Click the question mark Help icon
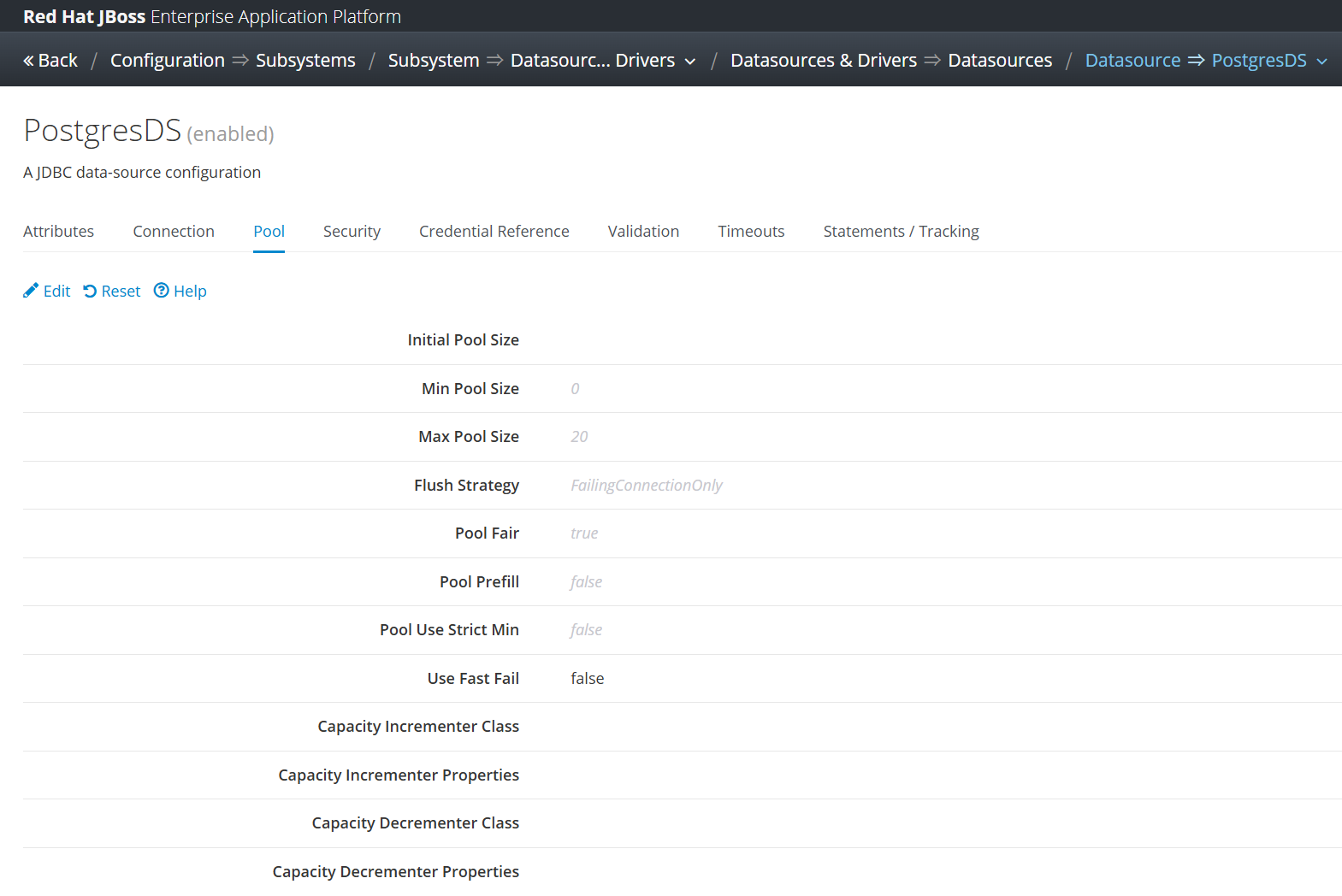 click(161, 291)
